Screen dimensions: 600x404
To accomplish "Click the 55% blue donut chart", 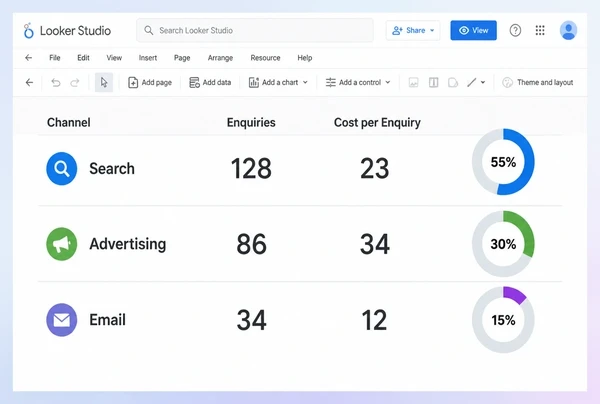I will point(503,162).
